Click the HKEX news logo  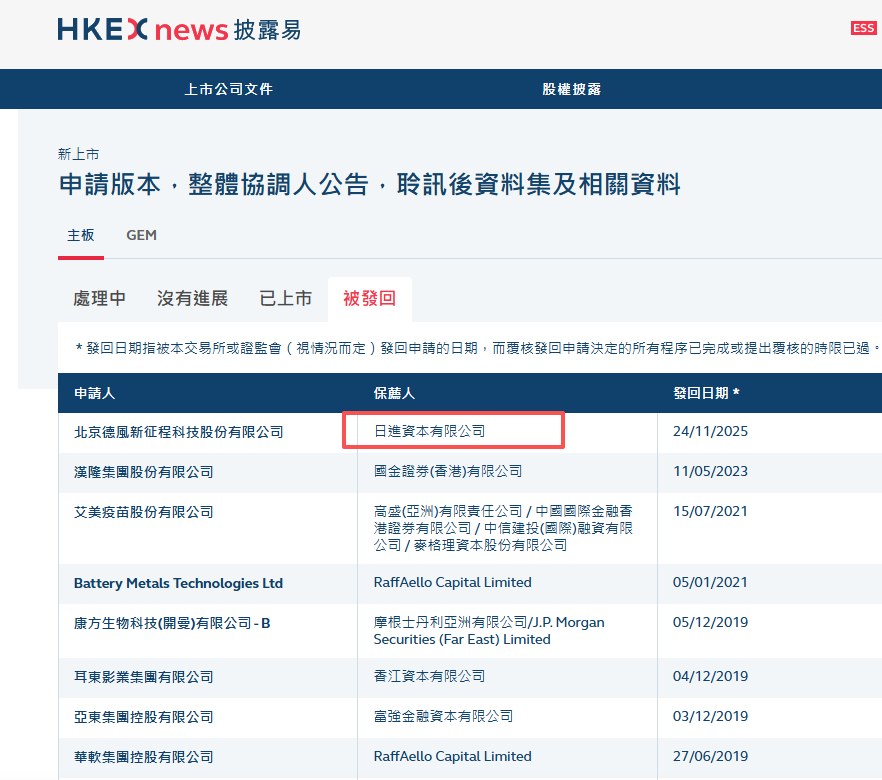click(179, 30)
